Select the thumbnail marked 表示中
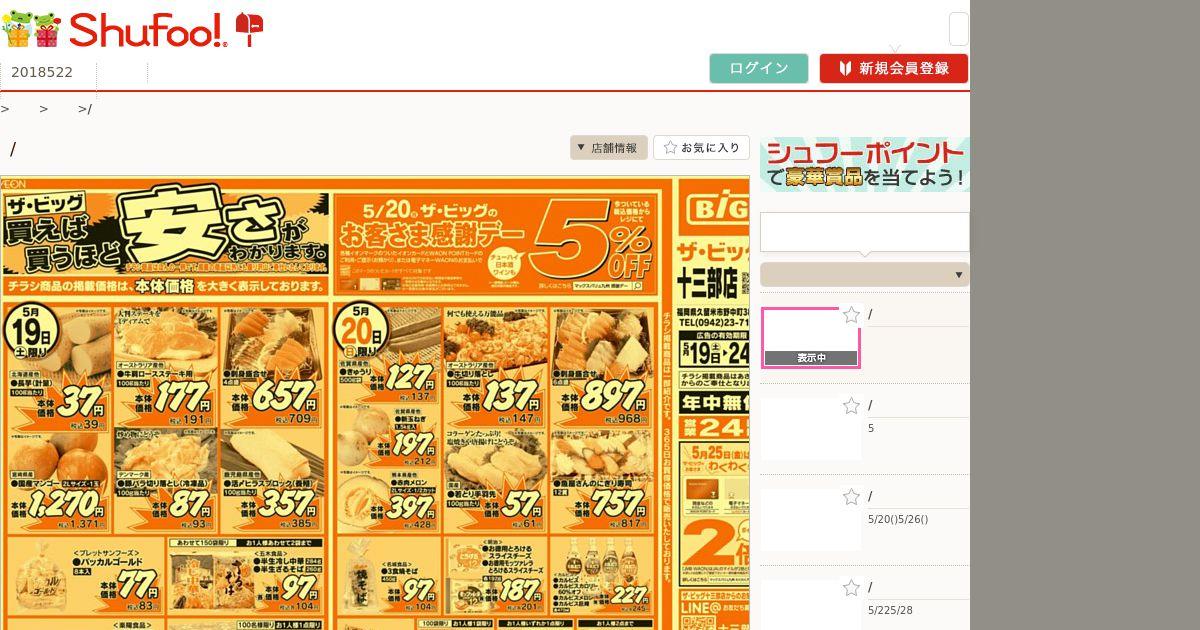Screen dimensions: 1200x630 point(811,338)
